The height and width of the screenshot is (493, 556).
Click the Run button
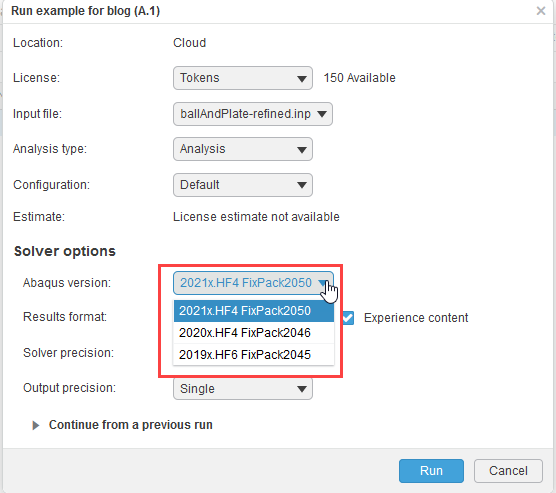[x=431, y=471]
